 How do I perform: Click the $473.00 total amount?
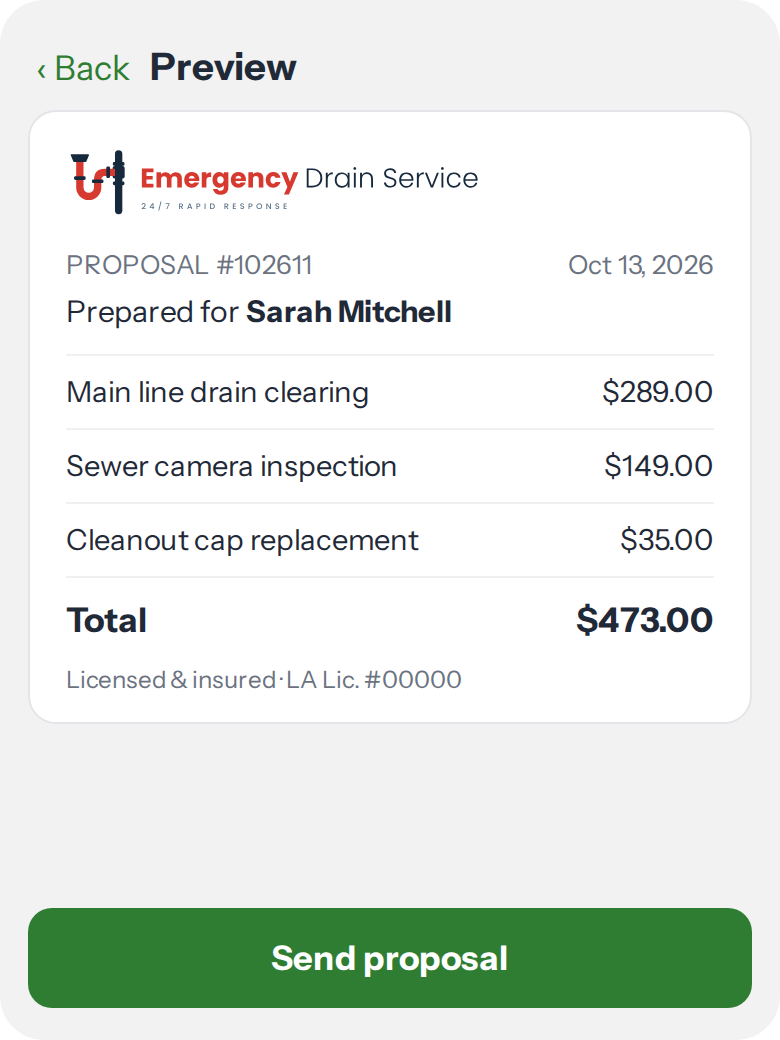pyautogui.click(x=645, y=620)
